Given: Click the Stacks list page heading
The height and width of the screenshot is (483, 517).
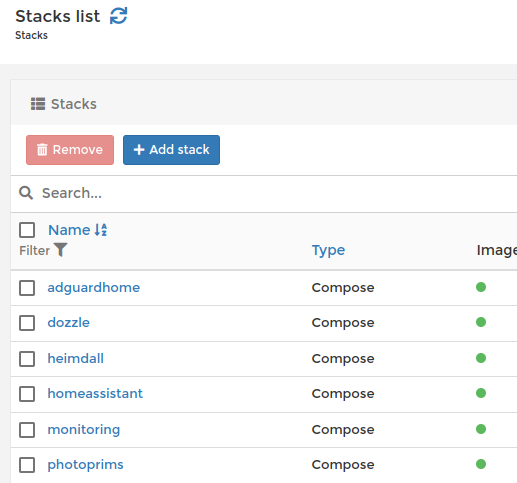Looking at the screenshot, I should (58, 16).
